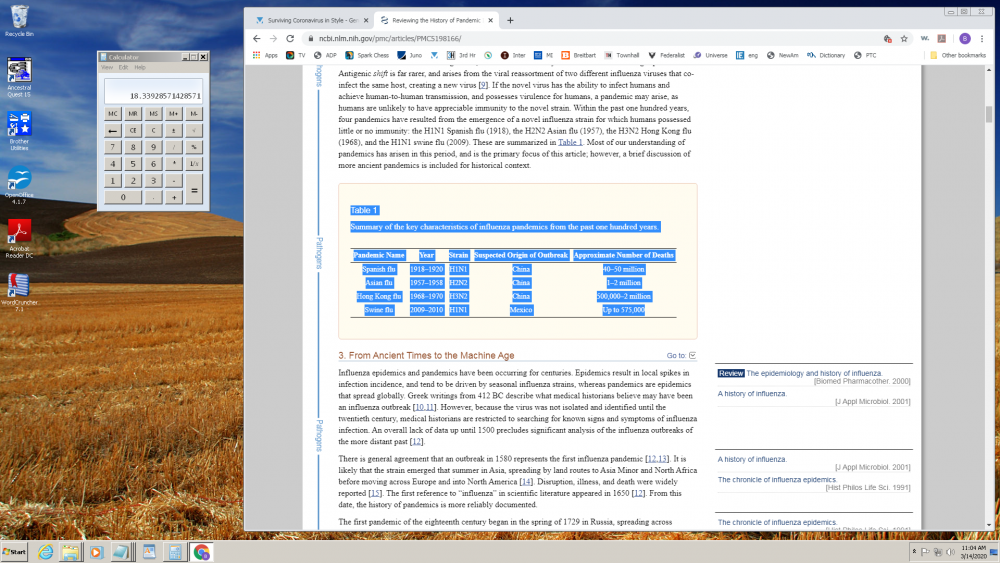Launch Internet Explorer from the taskbar
1000x563 pixels.
pos(45,552)
